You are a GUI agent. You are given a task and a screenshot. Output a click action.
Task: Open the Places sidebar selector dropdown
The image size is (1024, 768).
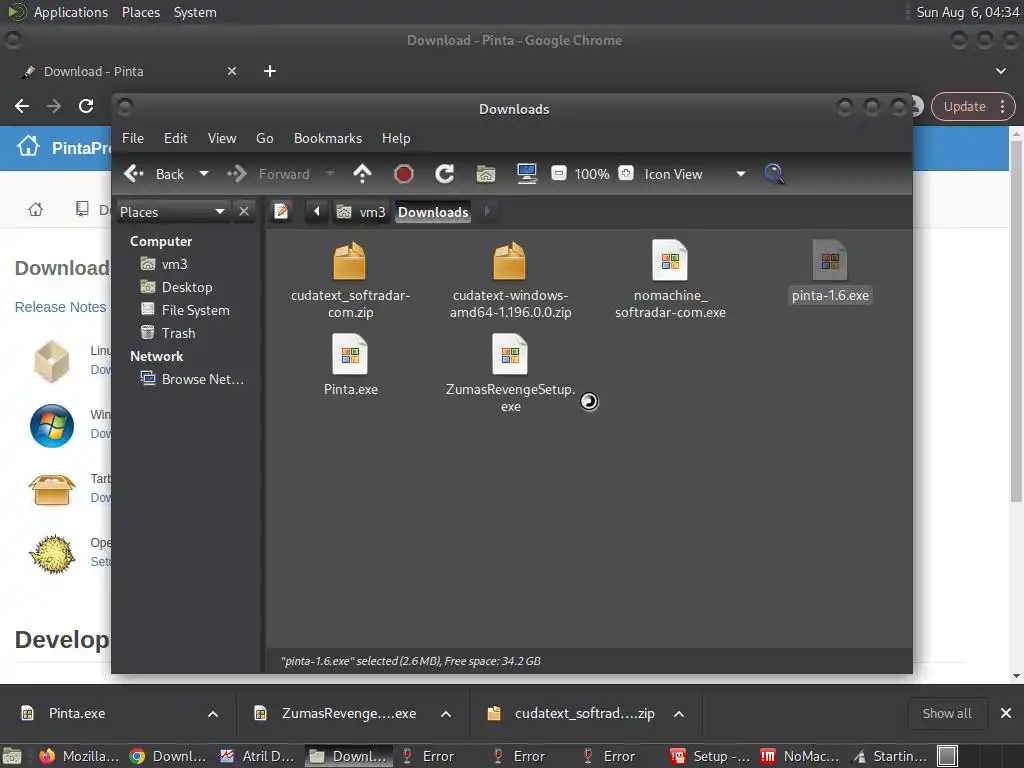(172, 212)
